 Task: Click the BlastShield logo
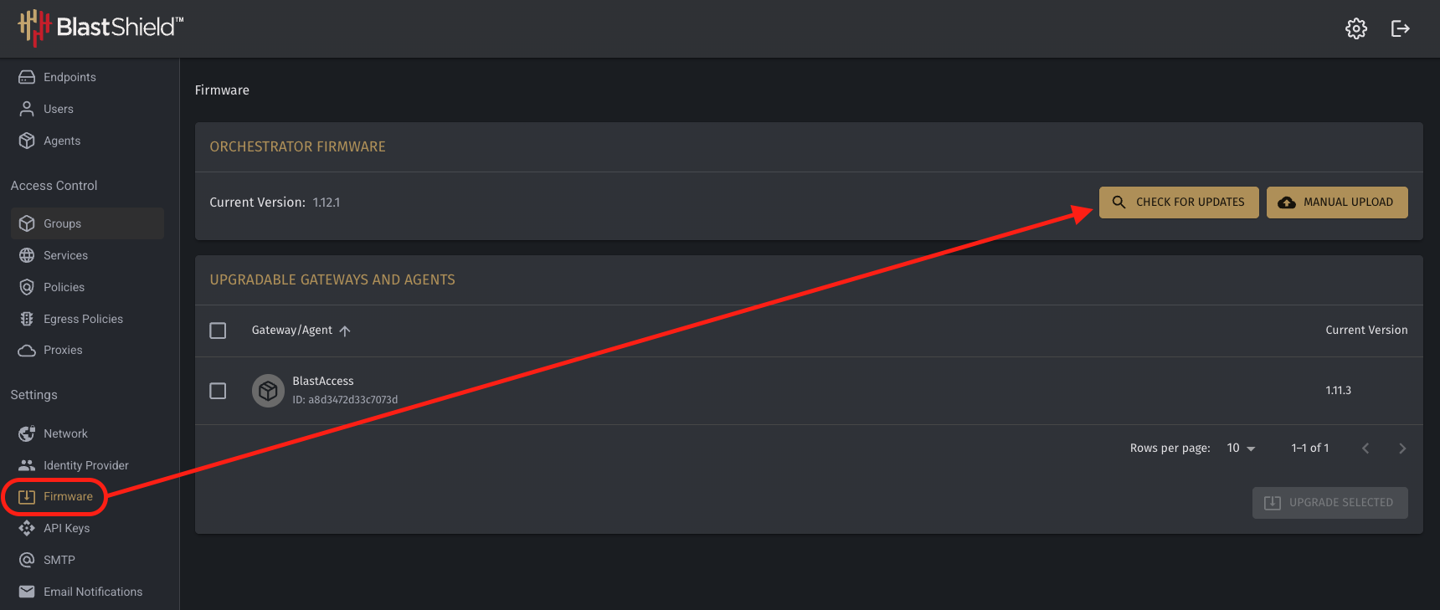[100, 28]
